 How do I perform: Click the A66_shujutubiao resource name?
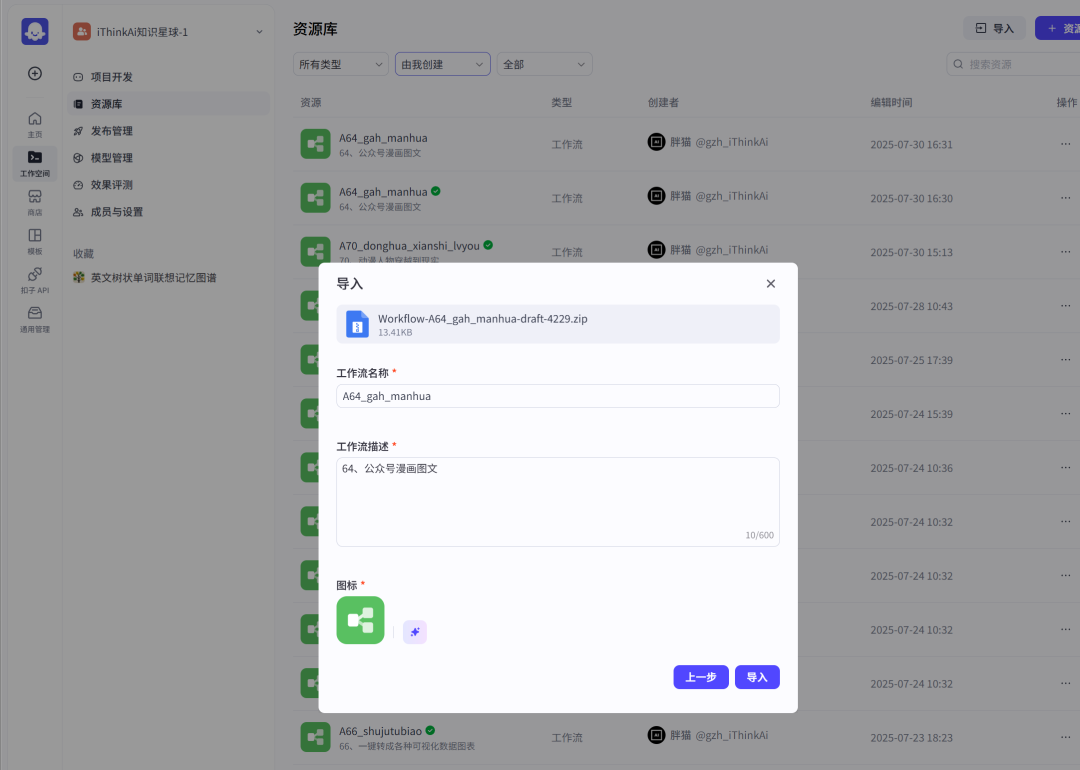(380, 731)
